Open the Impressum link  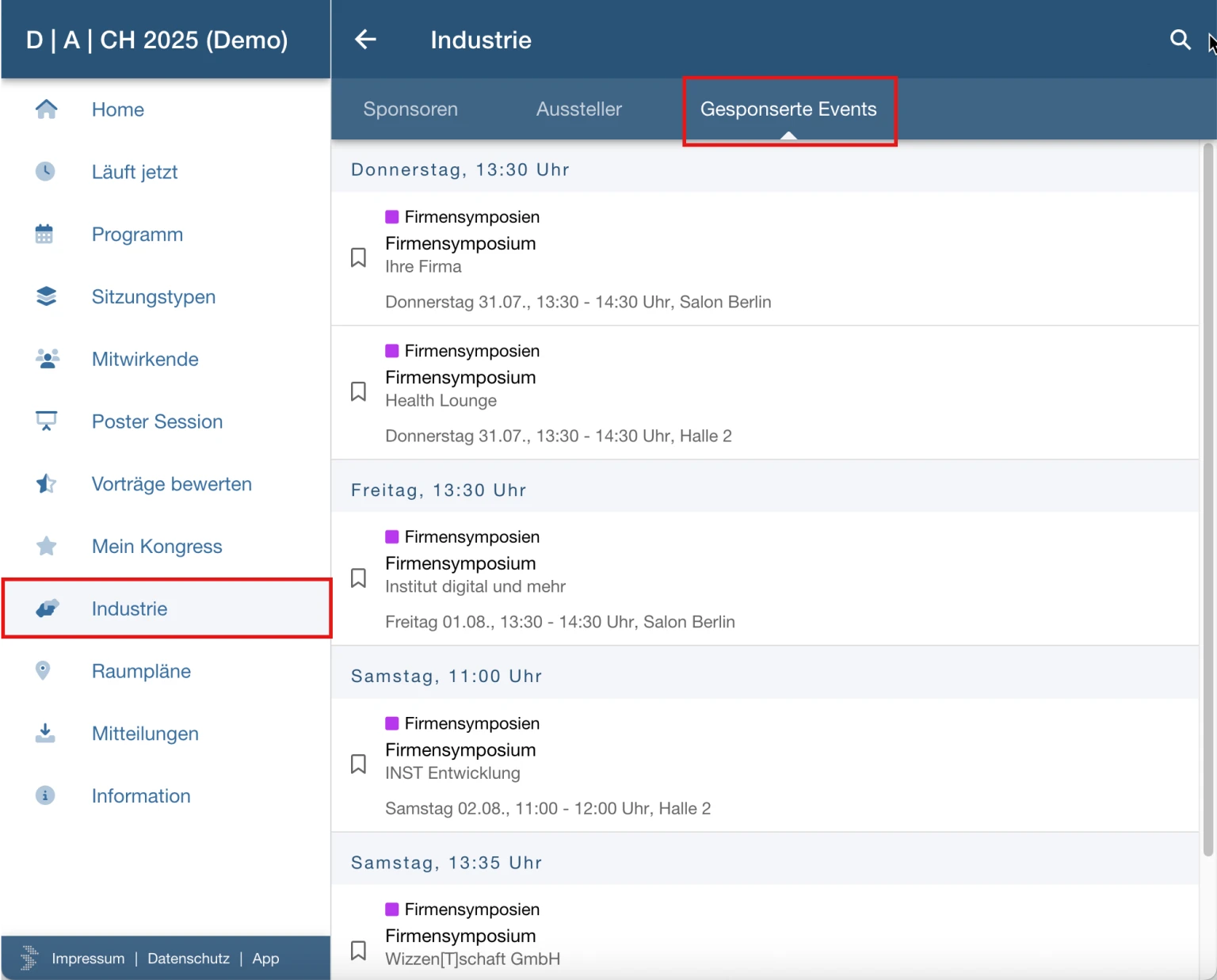point(88,959)
